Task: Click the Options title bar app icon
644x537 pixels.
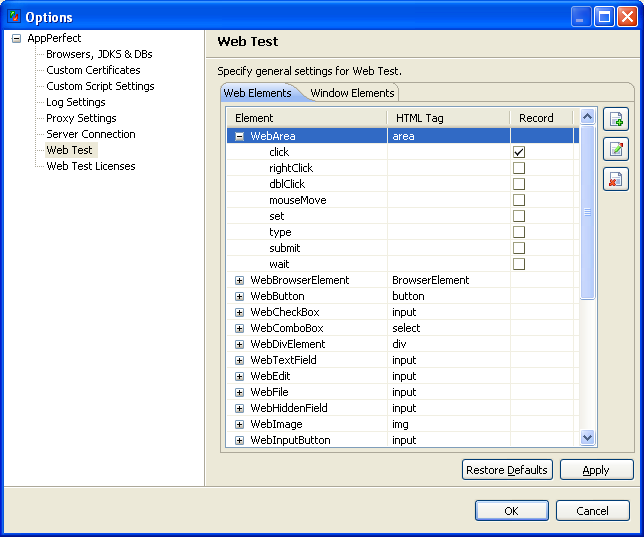Action: coord(13,17)
